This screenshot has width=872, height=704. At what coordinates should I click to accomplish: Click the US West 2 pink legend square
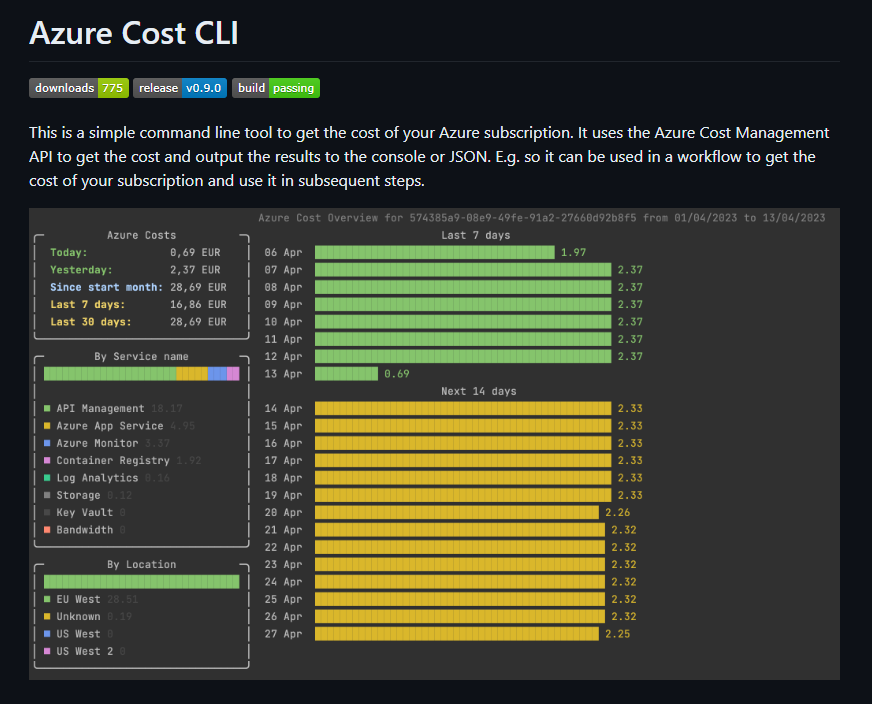[47, 651]
